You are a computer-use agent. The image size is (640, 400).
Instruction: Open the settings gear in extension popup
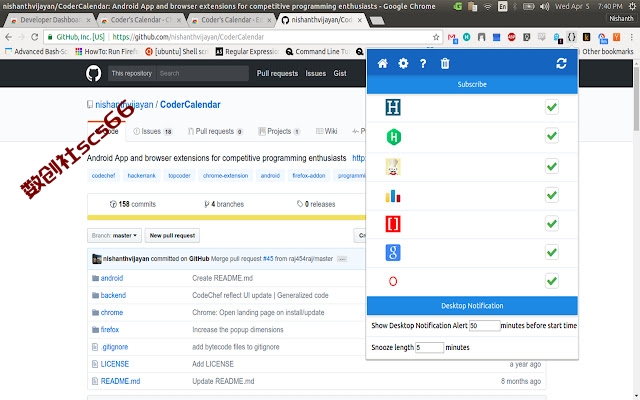click(x=403, y=64)
